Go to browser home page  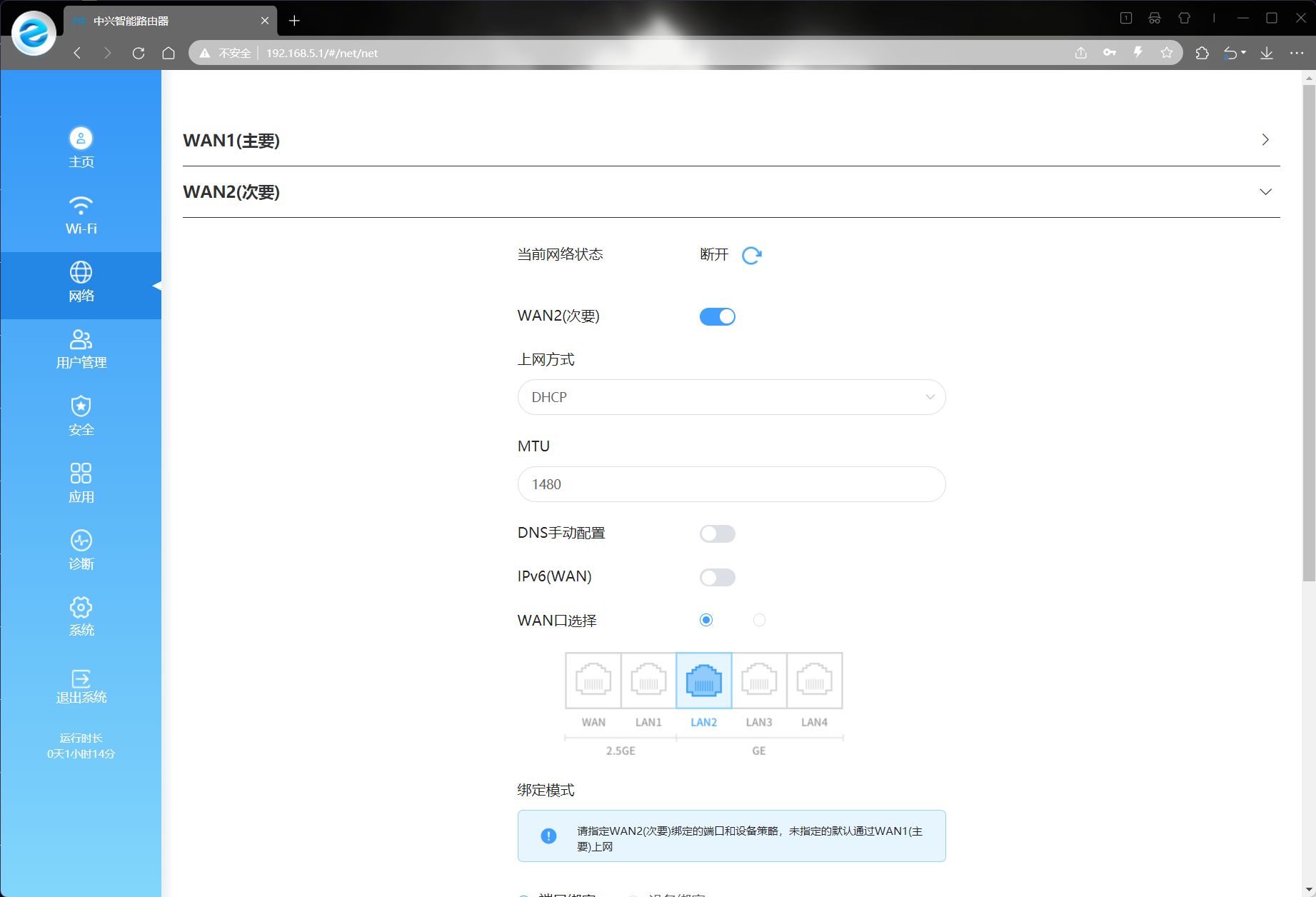[169, 53]
